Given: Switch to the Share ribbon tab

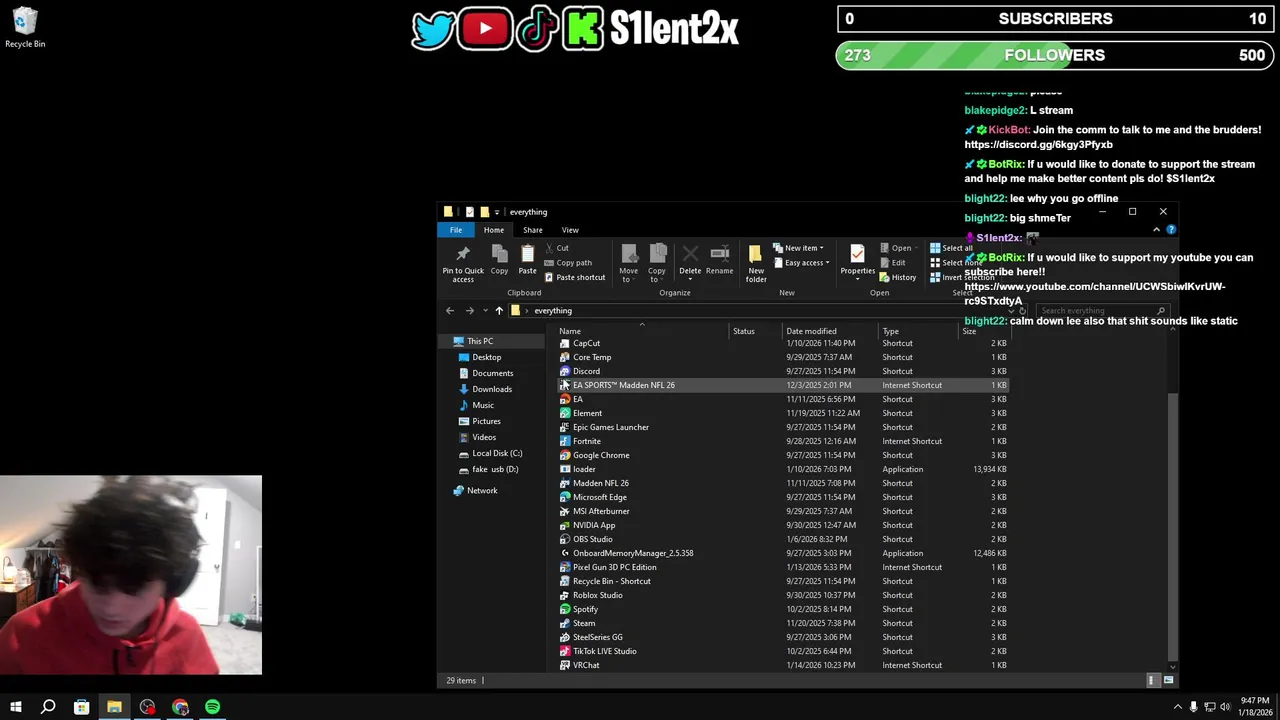Looking at the screenshot, I should point(533,230).
